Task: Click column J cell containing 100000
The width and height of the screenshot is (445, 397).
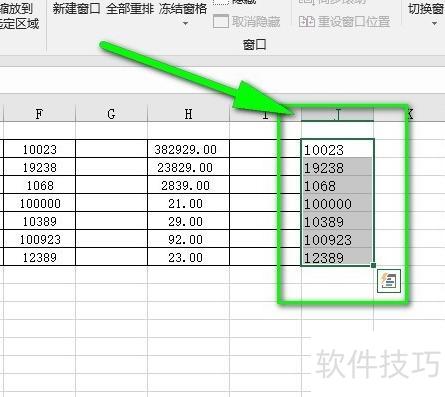Action: tap(337, 203)
